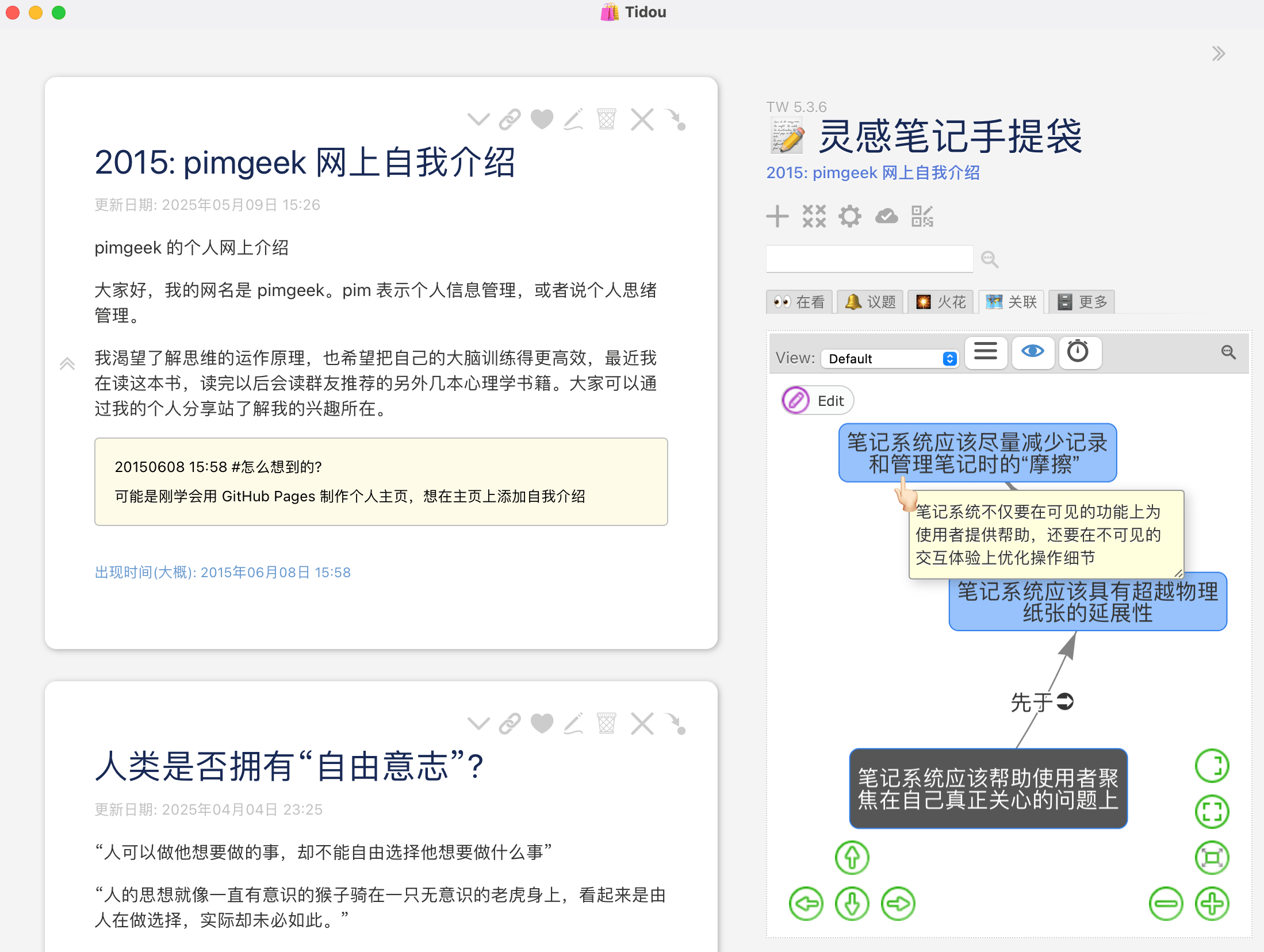Viewport: 1264px width, 952px height.
Task: Collapse sidebar with double chevron icon
Action: tap(1218, 53)
